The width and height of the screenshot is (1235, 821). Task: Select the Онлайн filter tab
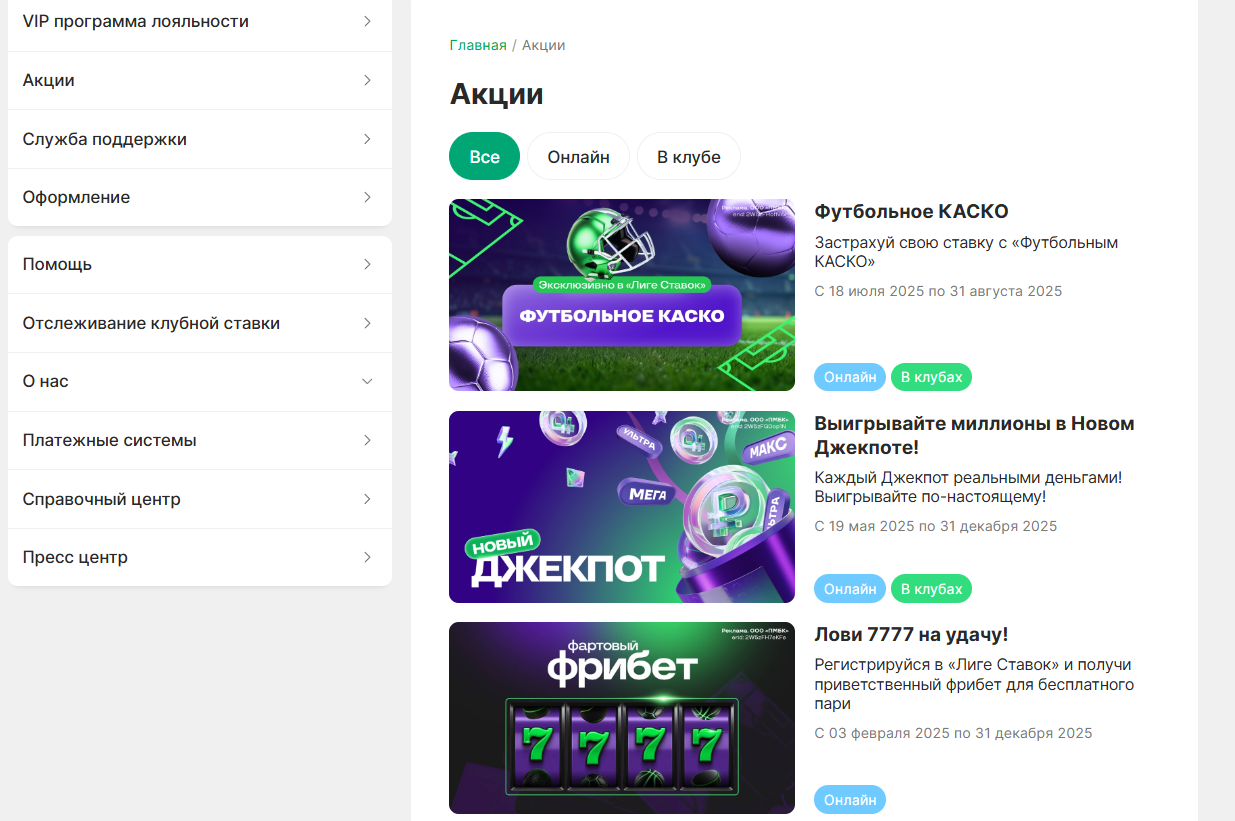point(579,157)
